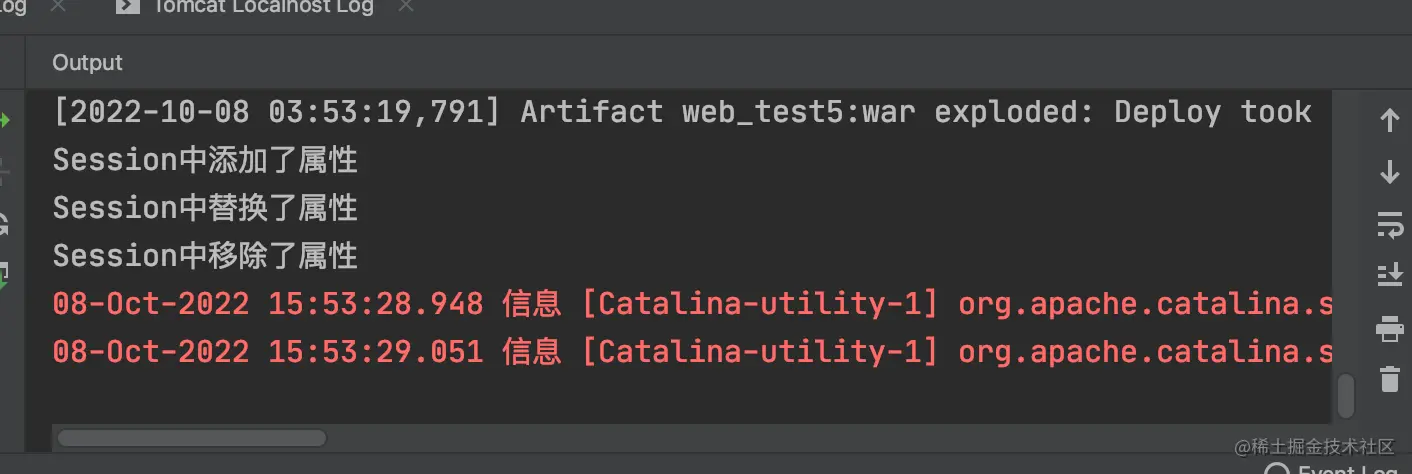This screenshot has width=1412, height=474.
Task: Click green run arrow on left edge
Action: pyautogui.click(x=4, y=121)
